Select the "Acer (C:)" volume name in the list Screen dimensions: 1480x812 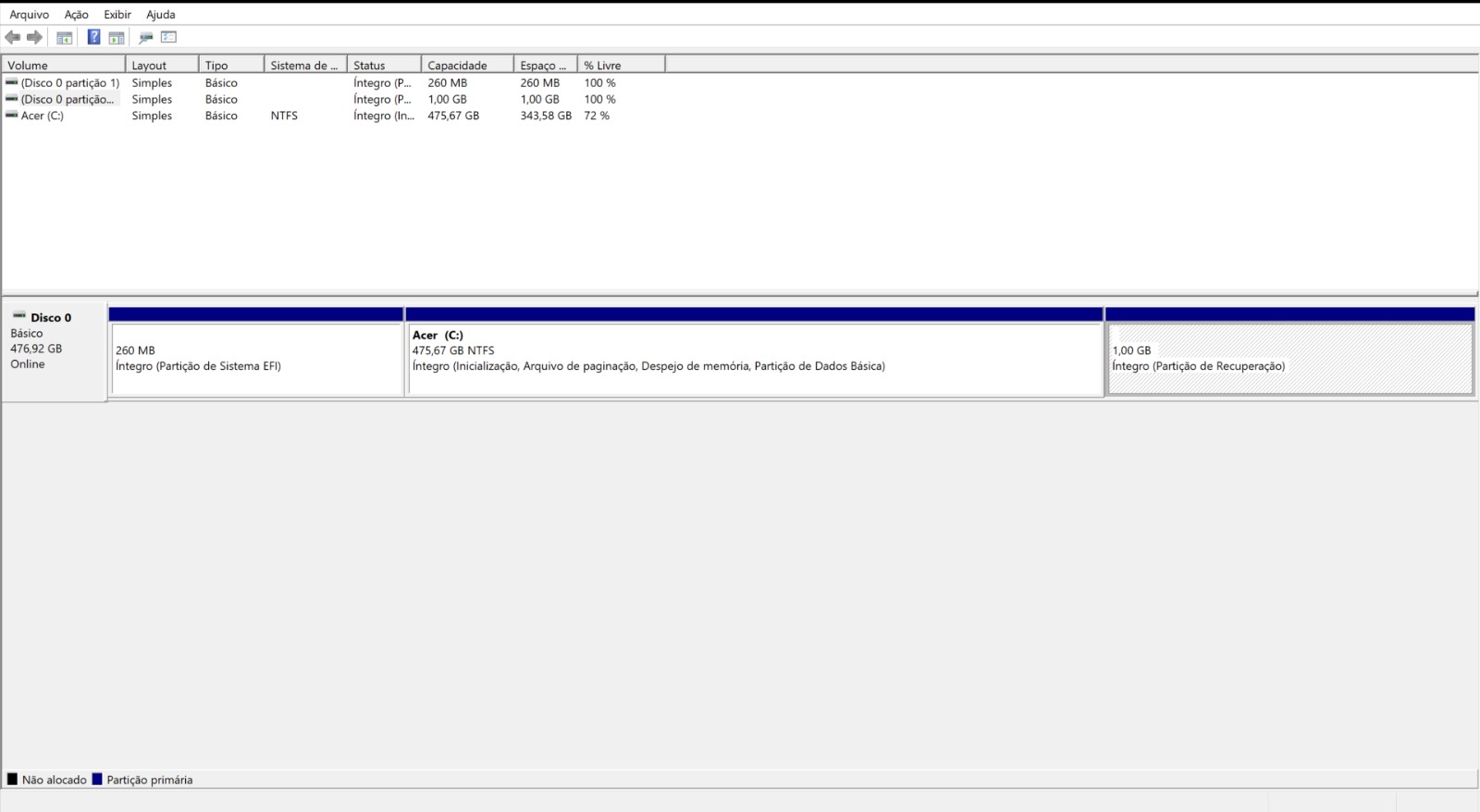tap(43, 116)
